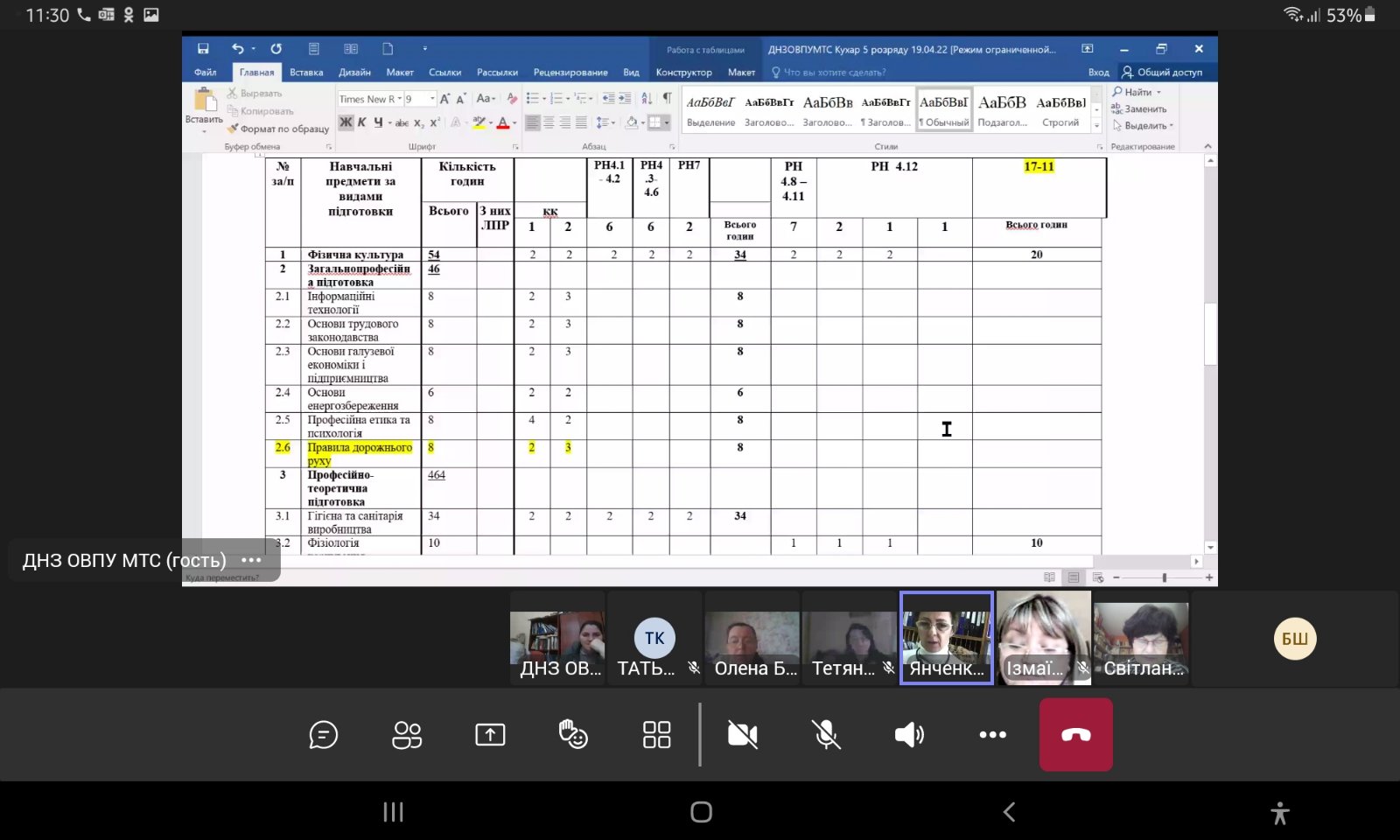This screenshot has width=1400, height=840.
Task: Open the Рецензирование ribbon tab
Action: (x=570, y=73)
